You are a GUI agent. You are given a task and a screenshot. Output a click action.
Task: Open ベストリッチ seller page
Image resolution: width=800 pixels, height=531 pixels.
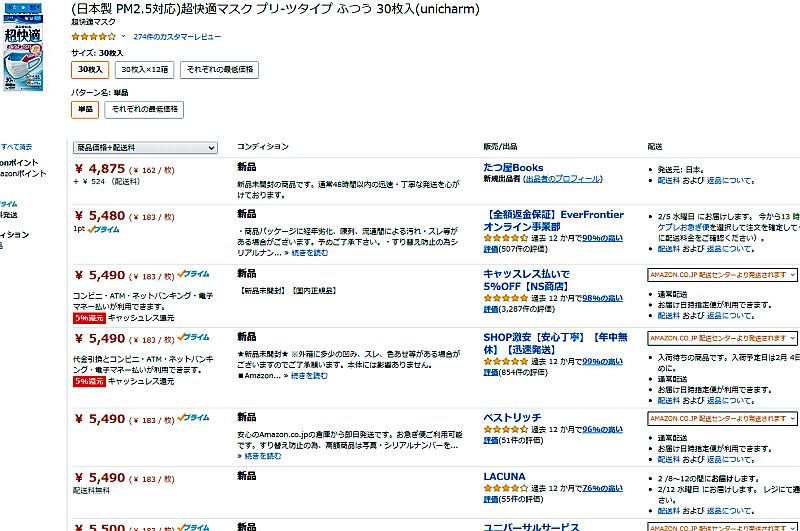point(512,417)
